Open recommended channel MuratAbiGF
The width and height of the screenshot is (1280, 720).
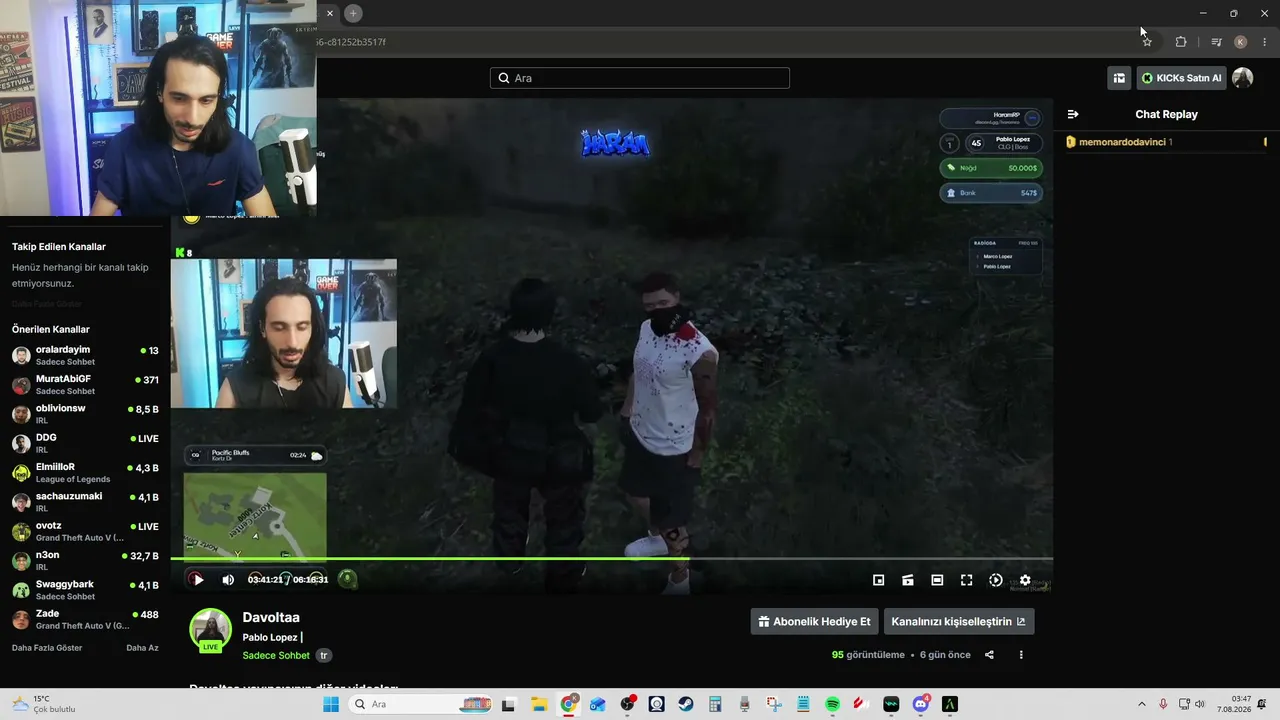click(x=85, y=384)
